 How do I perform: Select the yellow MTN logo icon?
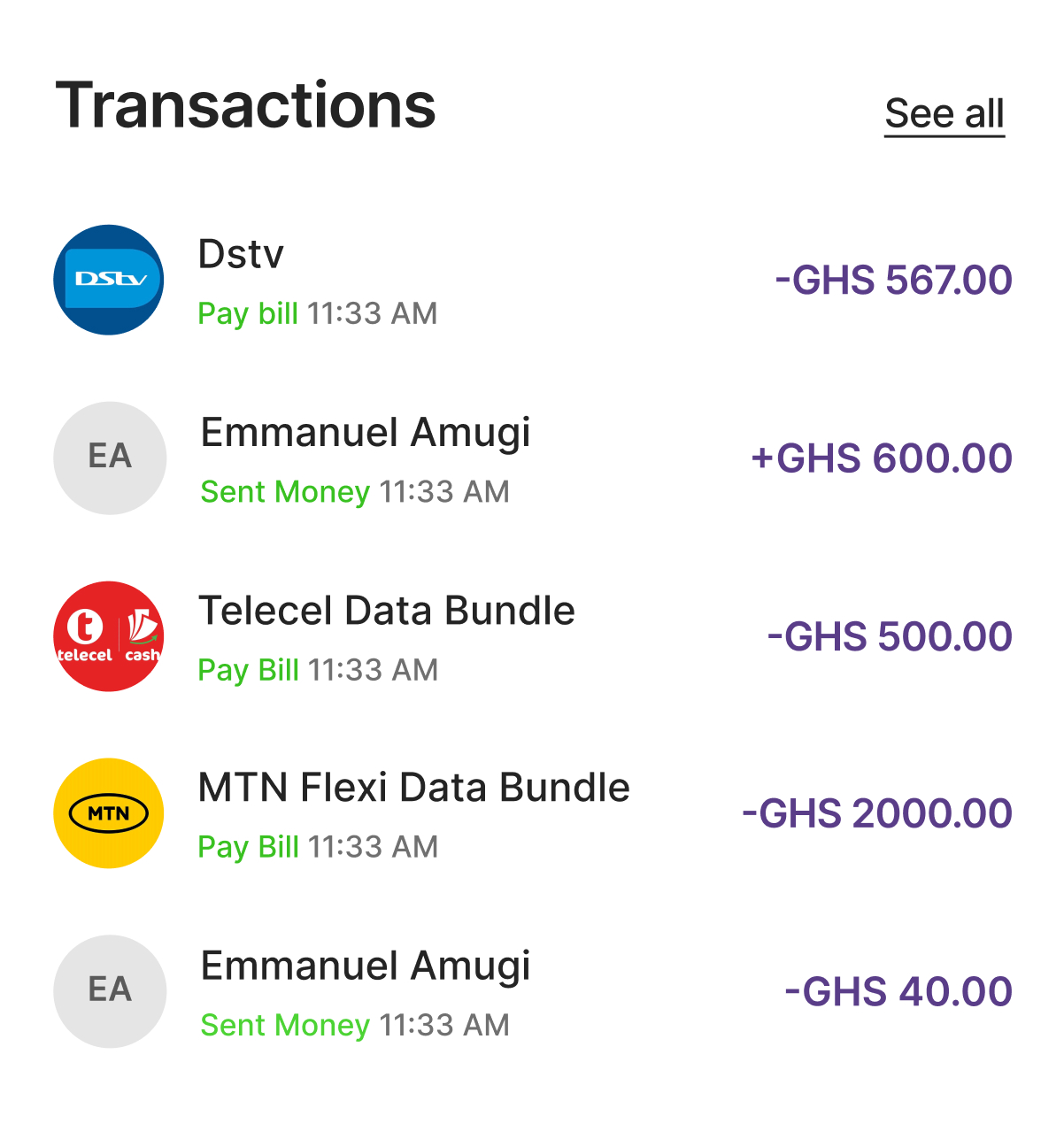click(109, 813)
